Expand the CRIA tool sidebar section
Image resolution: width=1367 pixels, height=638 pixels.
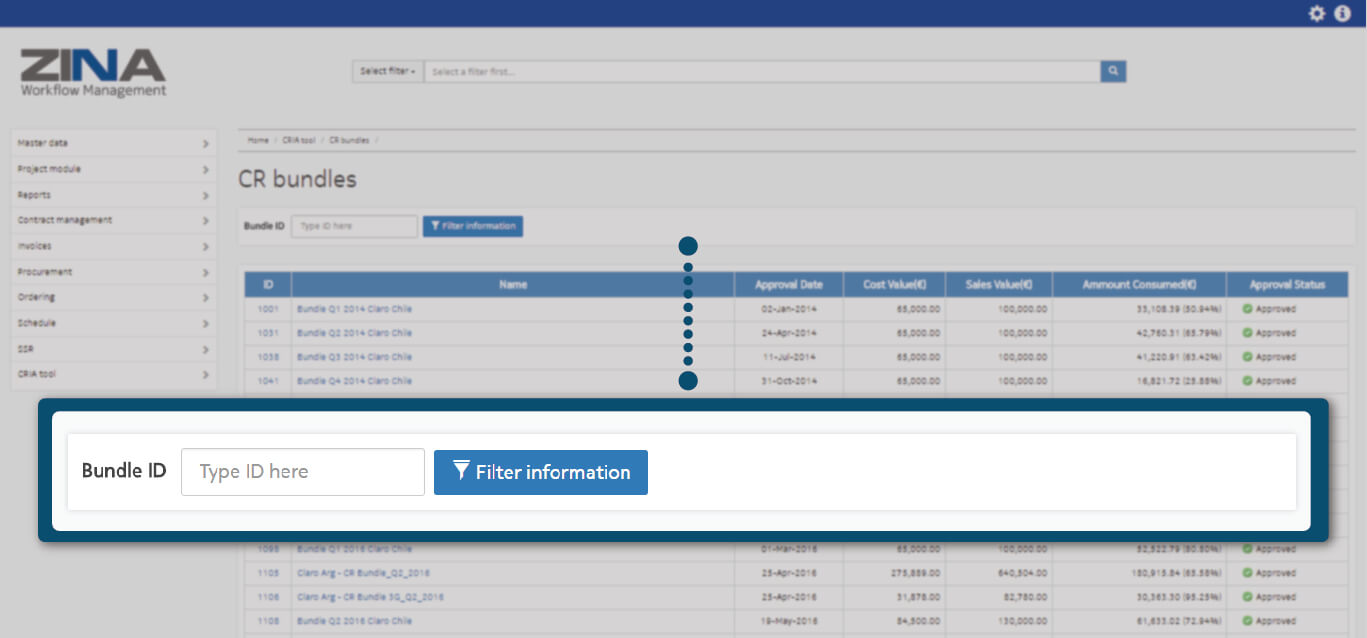pyautogui.click(x=112, y=374)
